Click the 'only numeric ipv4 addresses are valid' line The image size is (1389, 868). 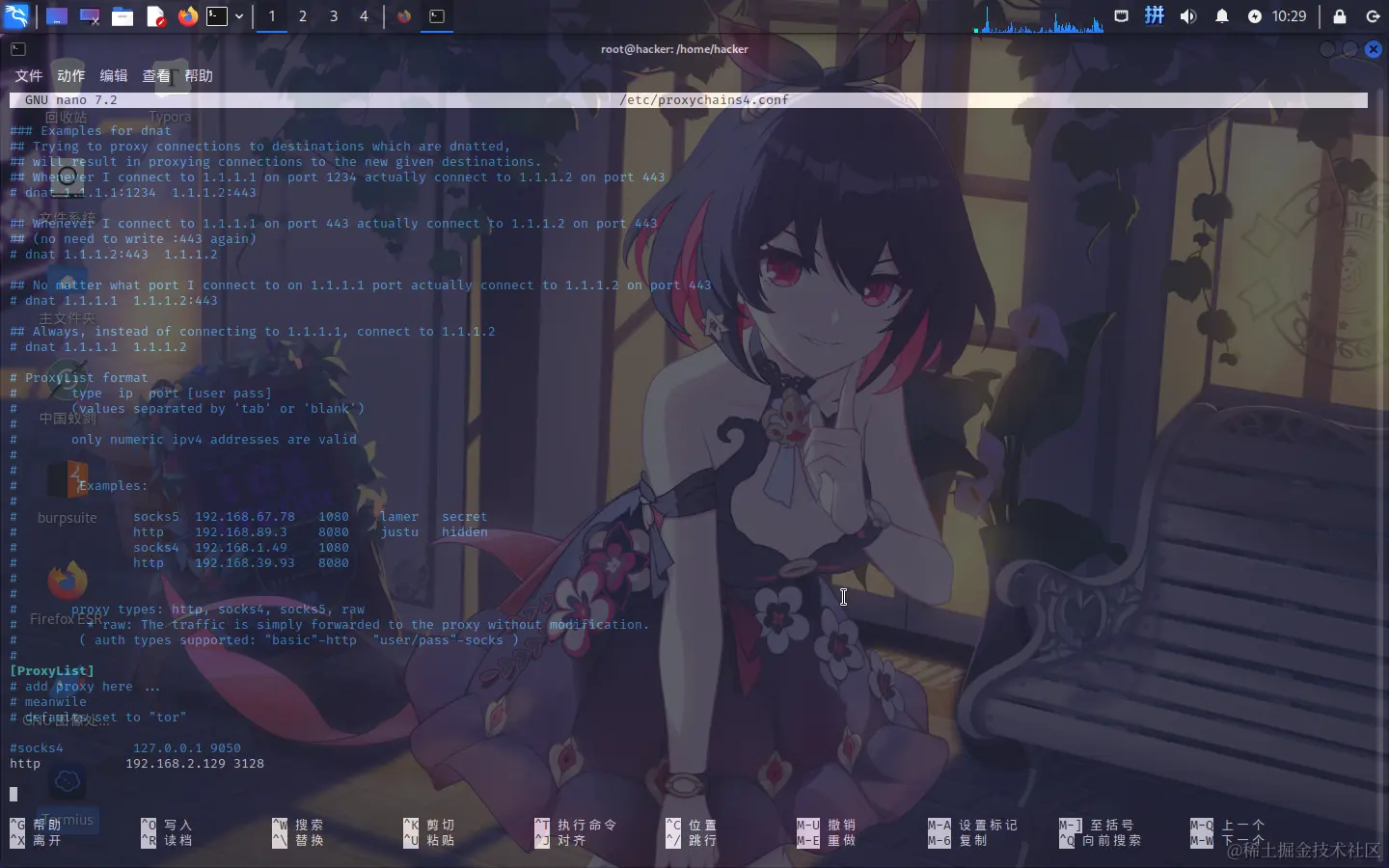[214, 440]
